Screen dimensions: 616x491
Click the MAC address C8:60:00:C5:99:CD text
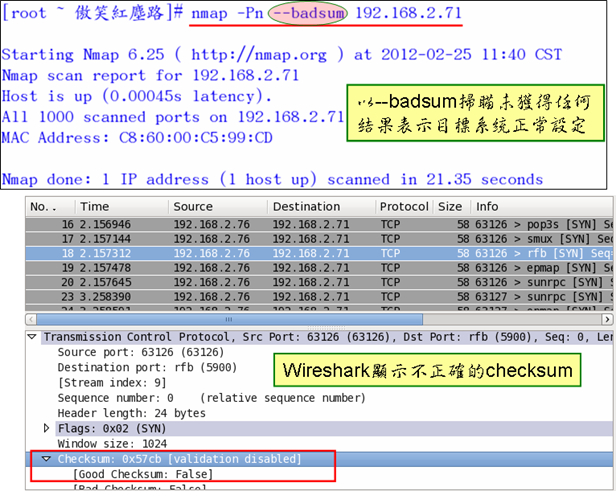(196, 138)
